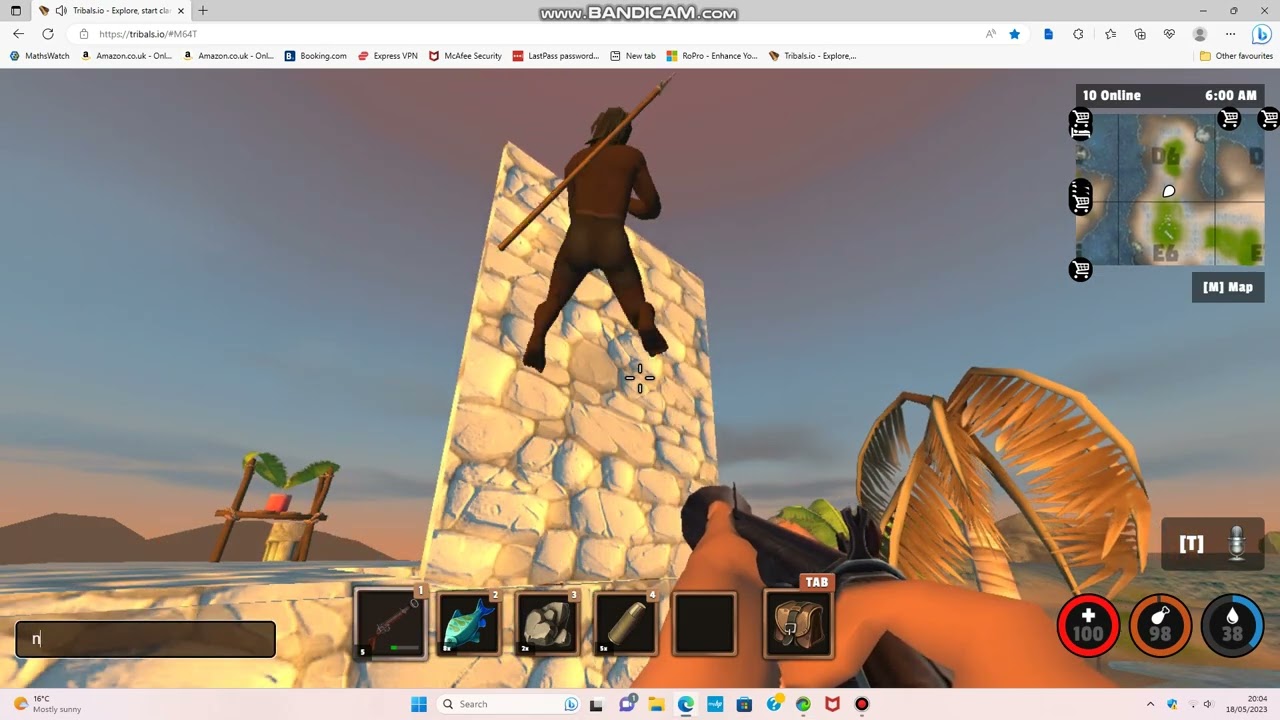Go back to the previous browser page
This screenshot has width=1280, height=720.
pos(18,34)
